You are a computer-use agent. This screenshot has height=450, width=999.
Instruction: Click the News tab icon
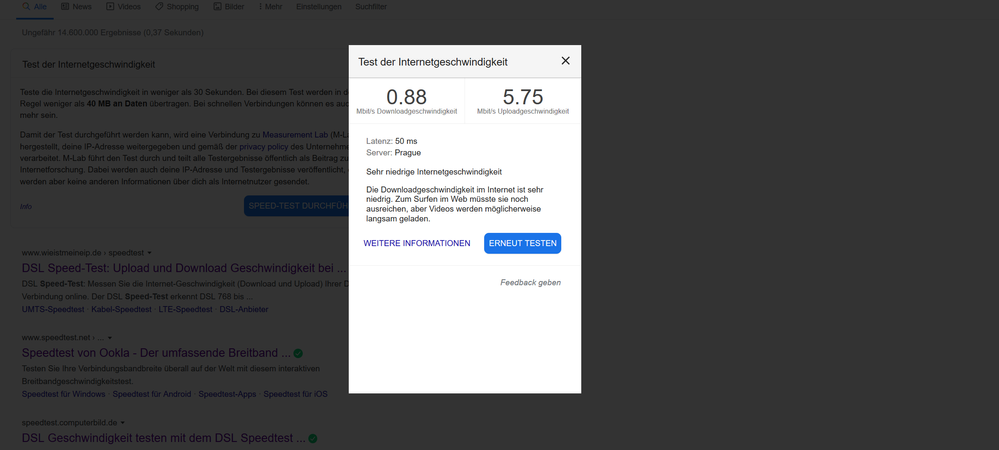click(x=65, y=6)
